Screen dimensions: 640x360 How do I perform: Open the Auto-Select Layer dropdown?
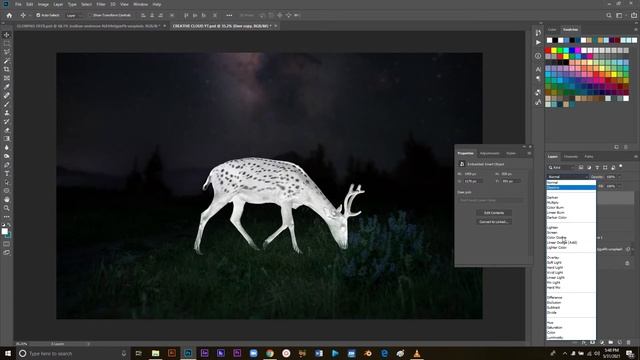click(73, 15)
